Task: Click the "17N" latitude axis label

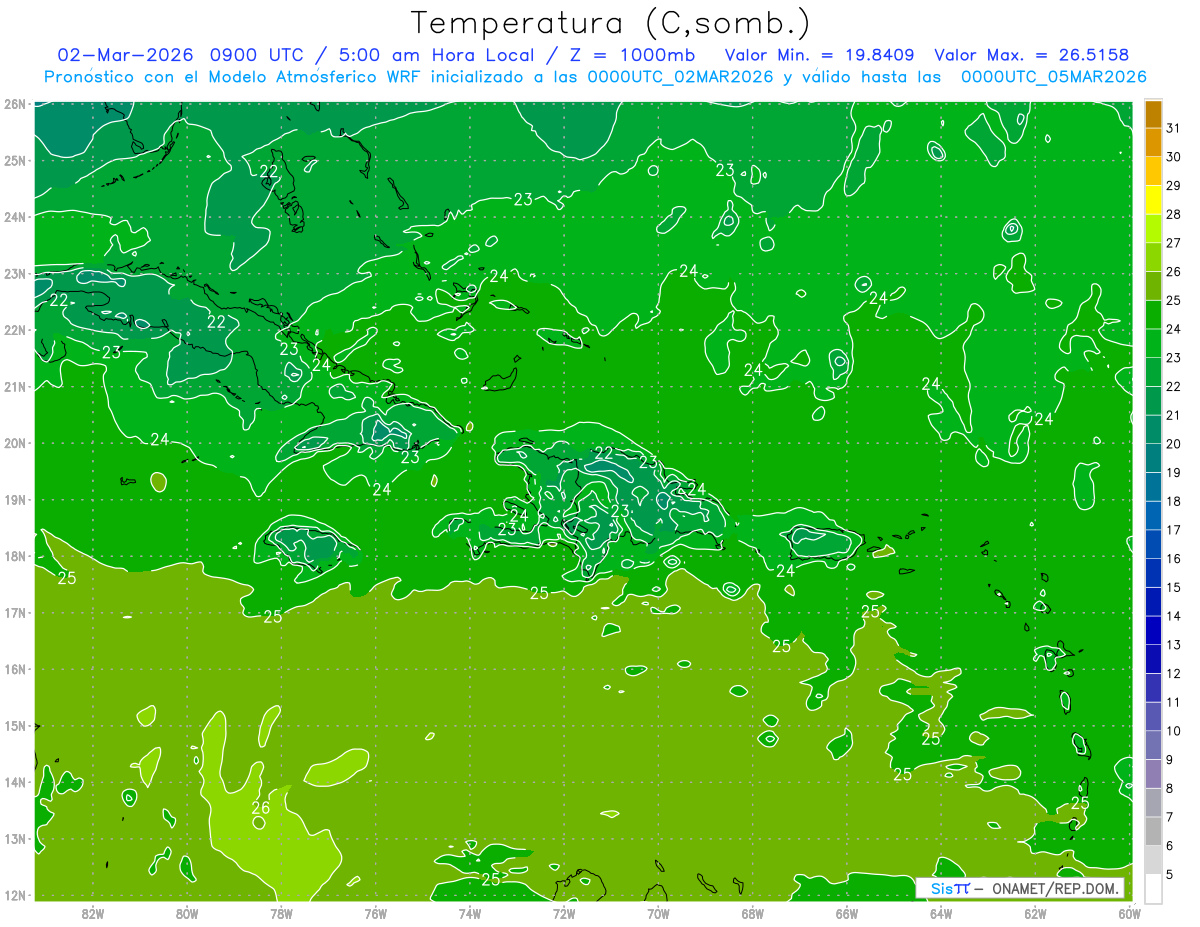Action: (14, 613)
